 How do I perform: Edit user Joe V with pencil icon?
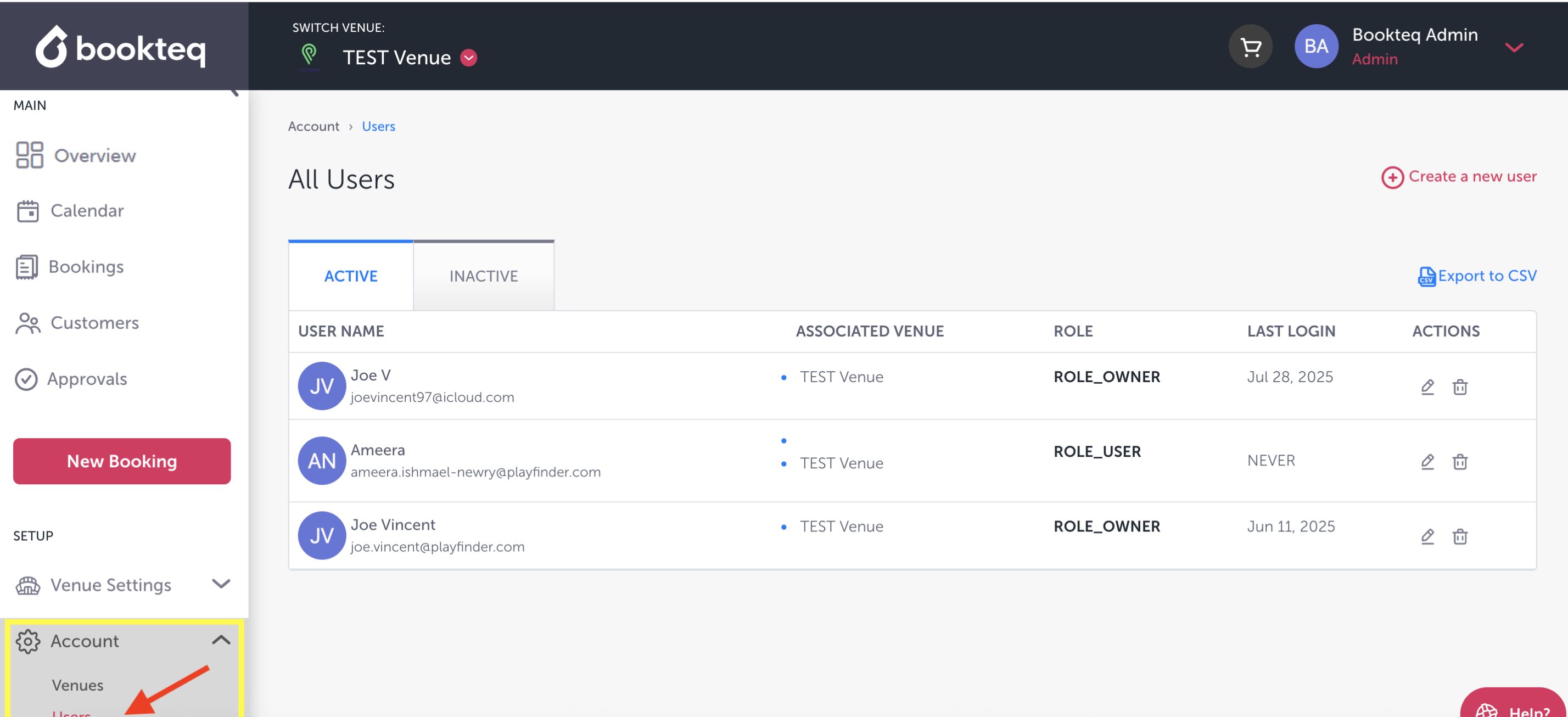pyautogui.click(x=1427, y=386)
